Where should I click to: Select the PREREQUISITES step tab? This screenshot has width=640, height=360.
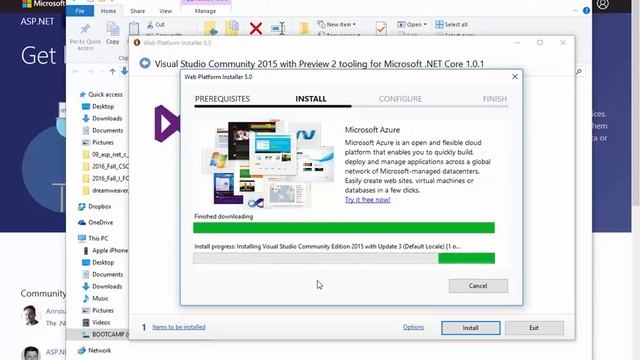point(222,99)
